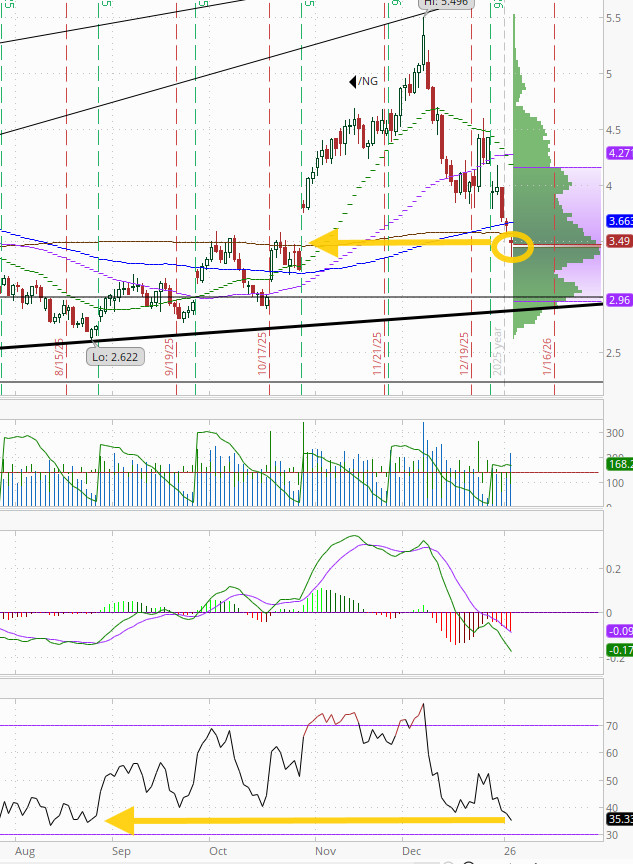
Task: Click the gray 2025 year marker label
Action: point(497,352)
